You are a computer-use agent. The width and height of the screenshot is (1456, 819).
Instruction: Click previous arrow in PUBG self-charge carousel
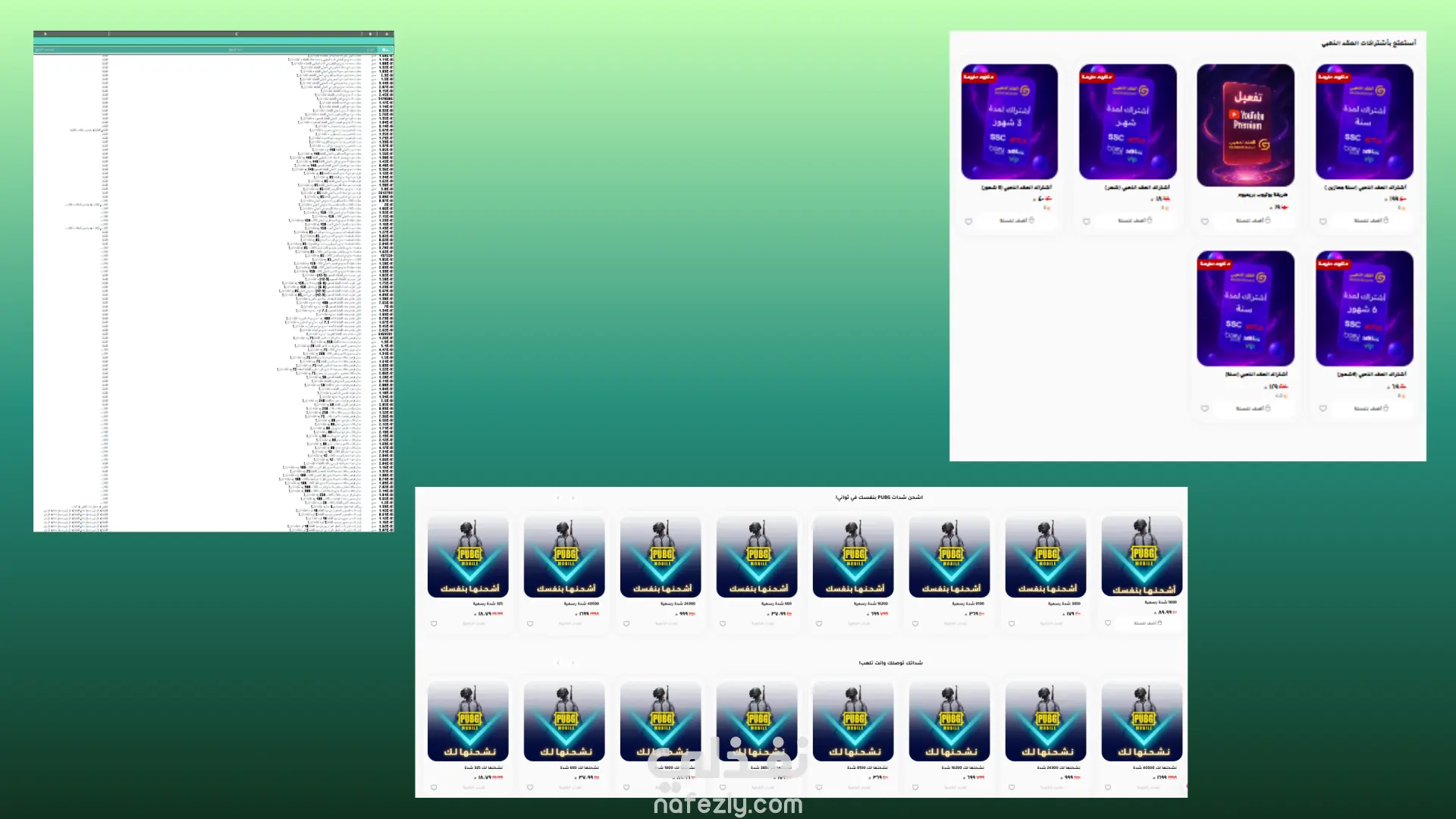click(558, 497)
